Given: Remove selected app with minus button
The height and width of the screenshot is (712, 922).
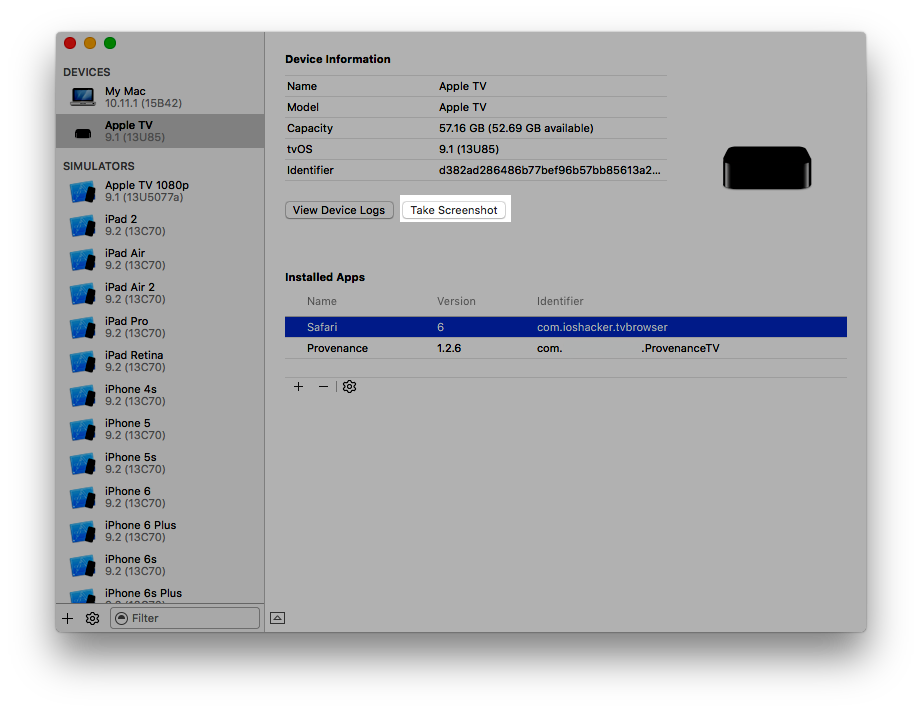Looking at the screenshot, I should click(x=323, y=387).
